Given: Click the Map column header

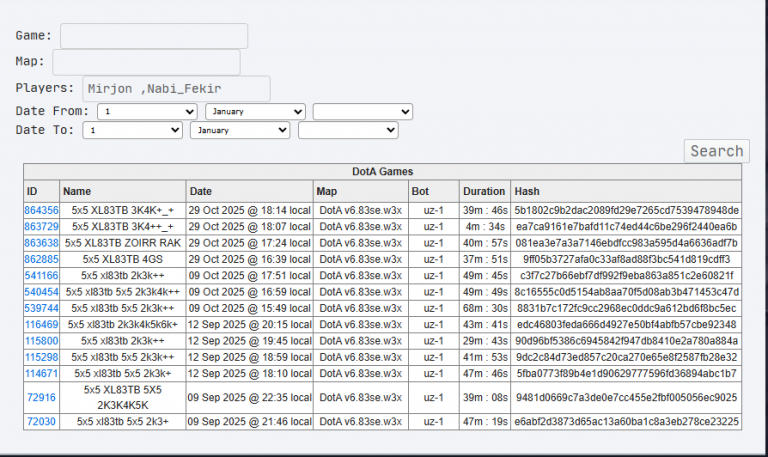Looking at the screenshot, I should (360, 192).
